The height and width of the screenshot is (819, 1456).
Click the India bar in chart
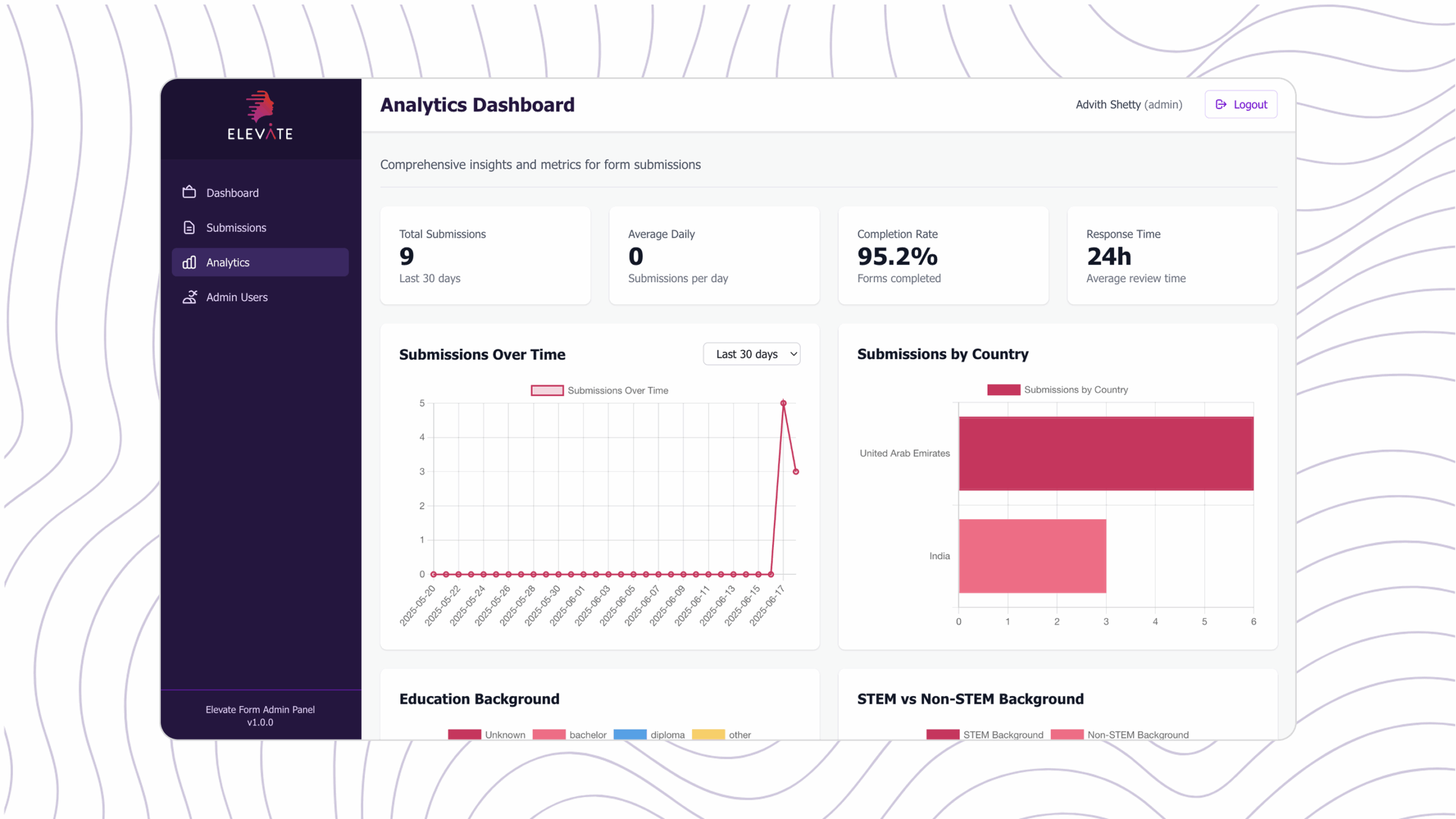point(1032,556)
